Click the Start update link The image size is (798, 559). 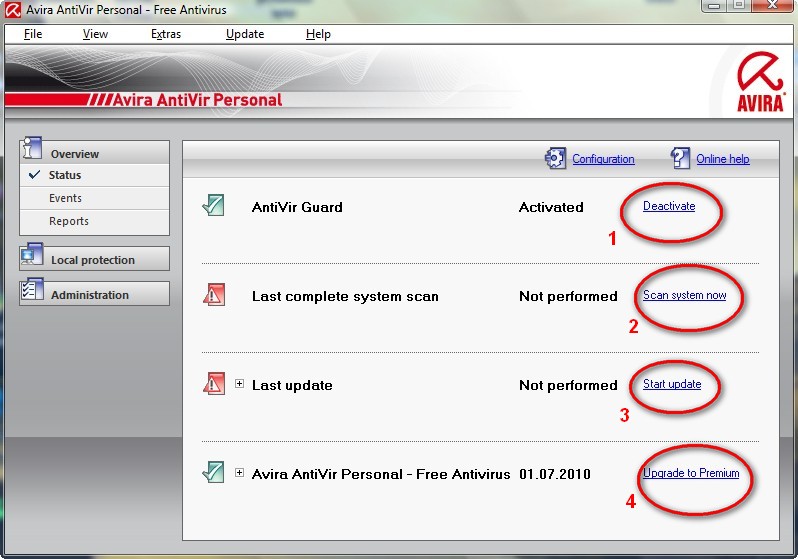(x=672, y=384)
